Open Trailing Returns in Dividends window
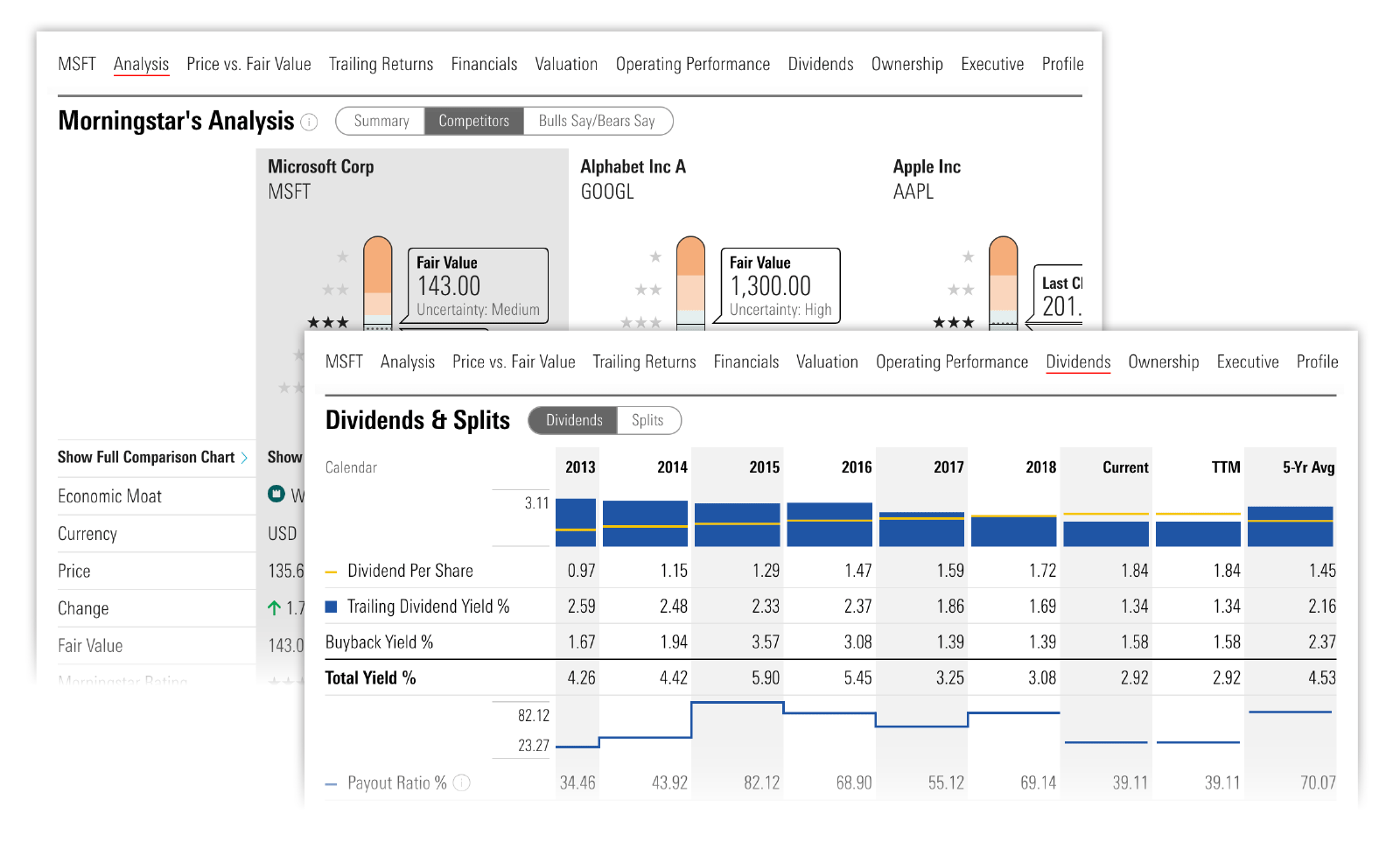The height and width of the screenshot is (863, 1400). (x=644, y=361)
